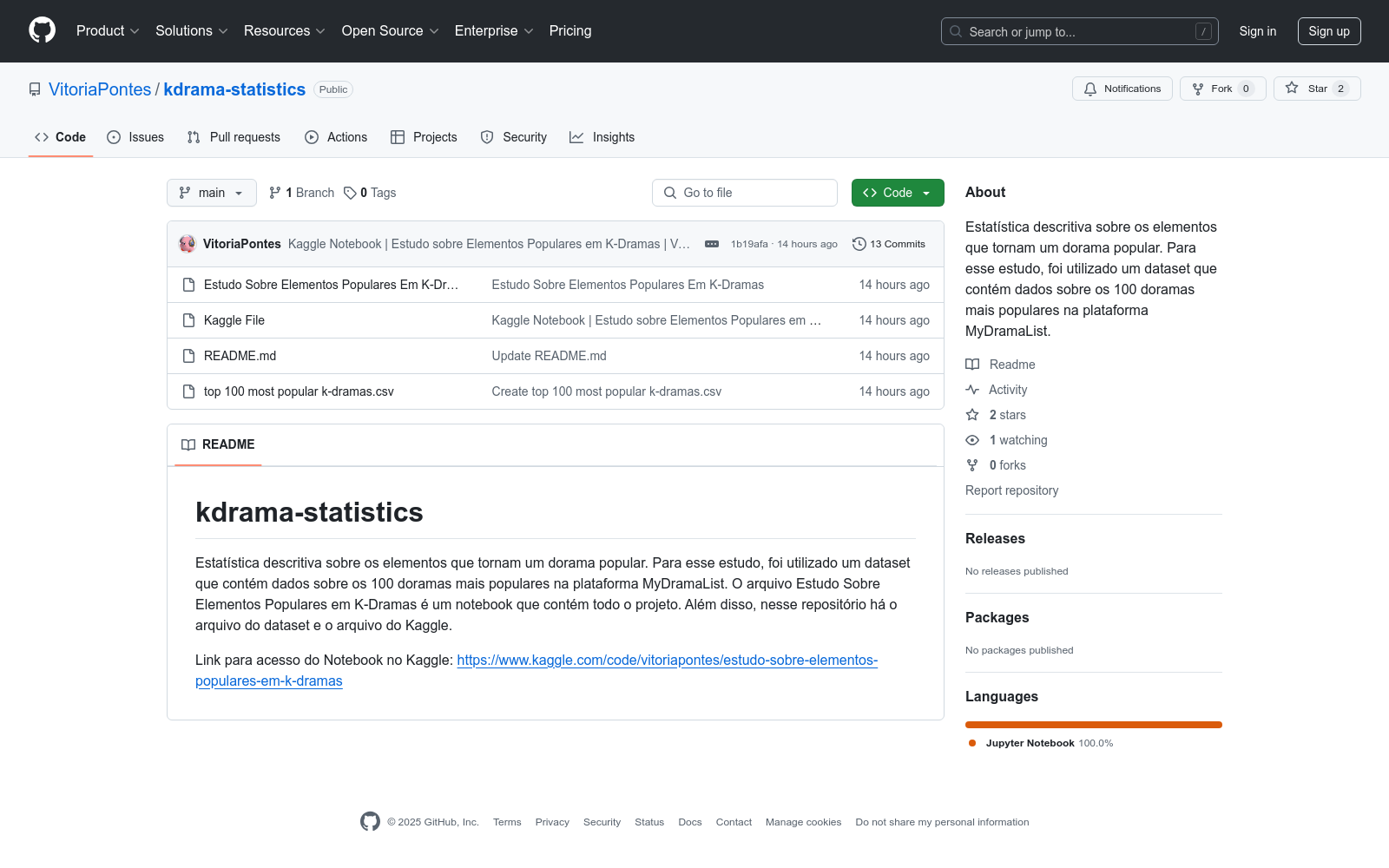Screen dimensions: 1389x868
Task: Click GitHub logo in footer
Action: click(370, 821)
